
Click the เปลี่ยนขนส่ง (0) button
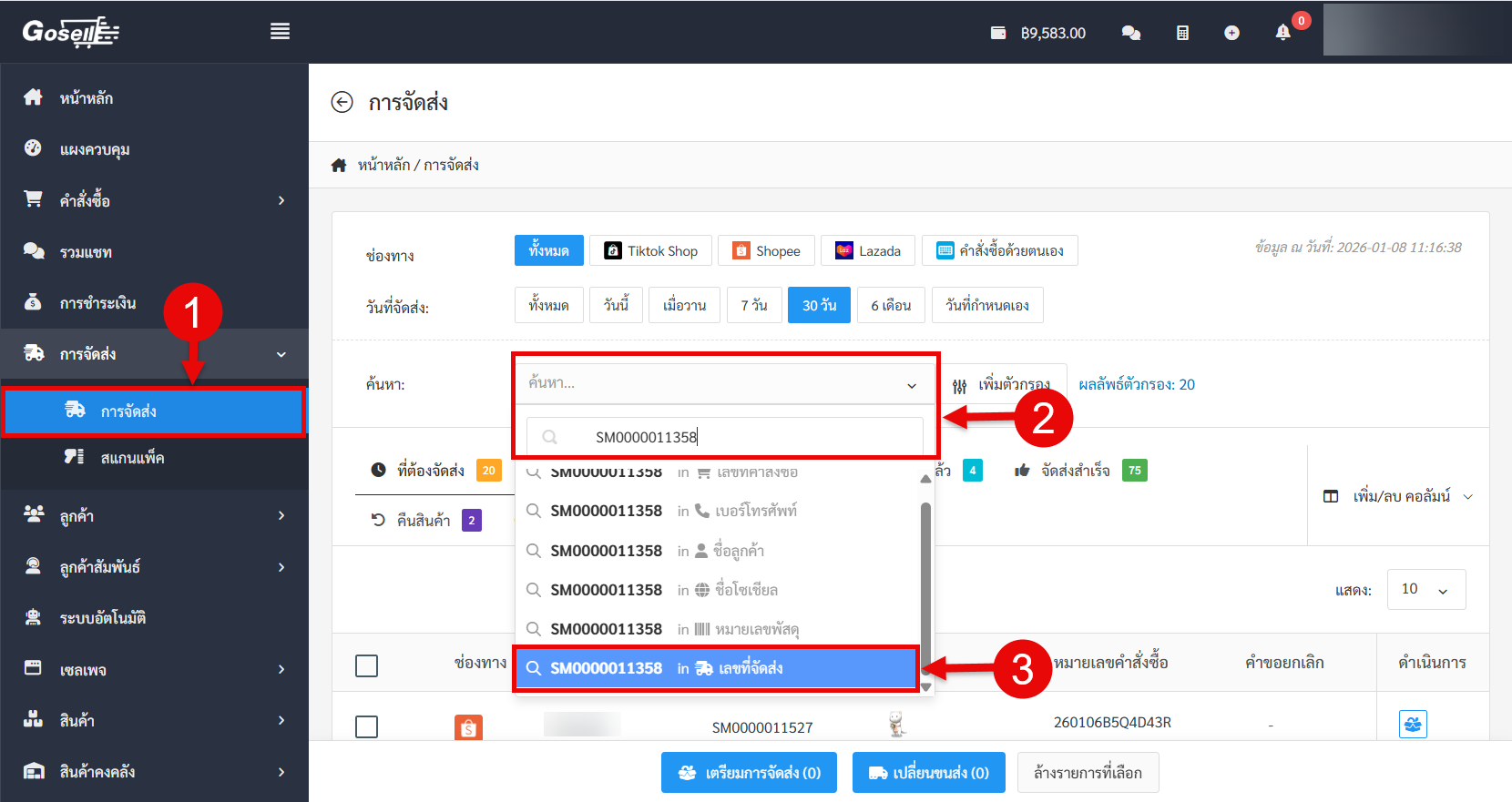pyautogui.click(x=928, y=773)
